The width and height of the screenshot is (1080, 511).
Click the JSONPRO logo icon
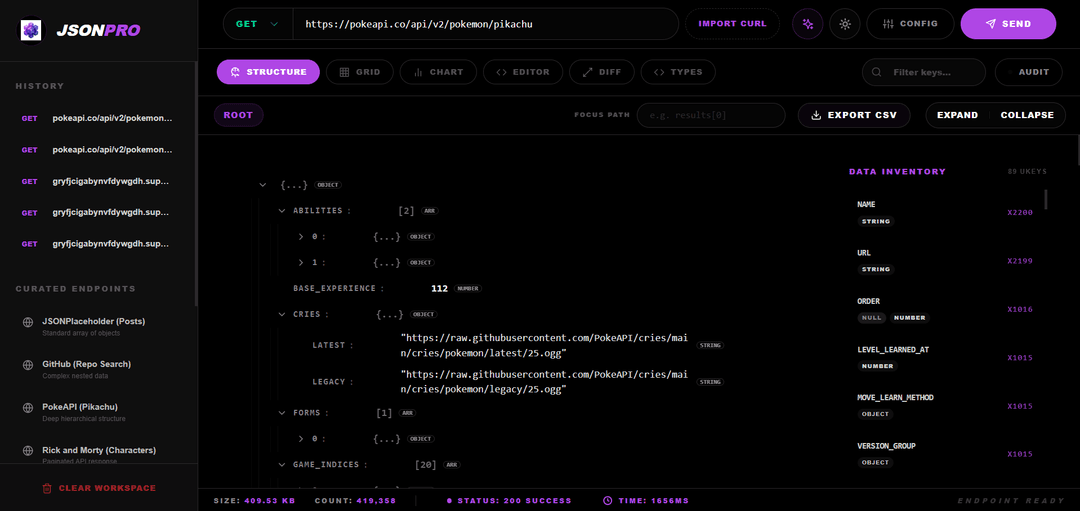(30, 30)
